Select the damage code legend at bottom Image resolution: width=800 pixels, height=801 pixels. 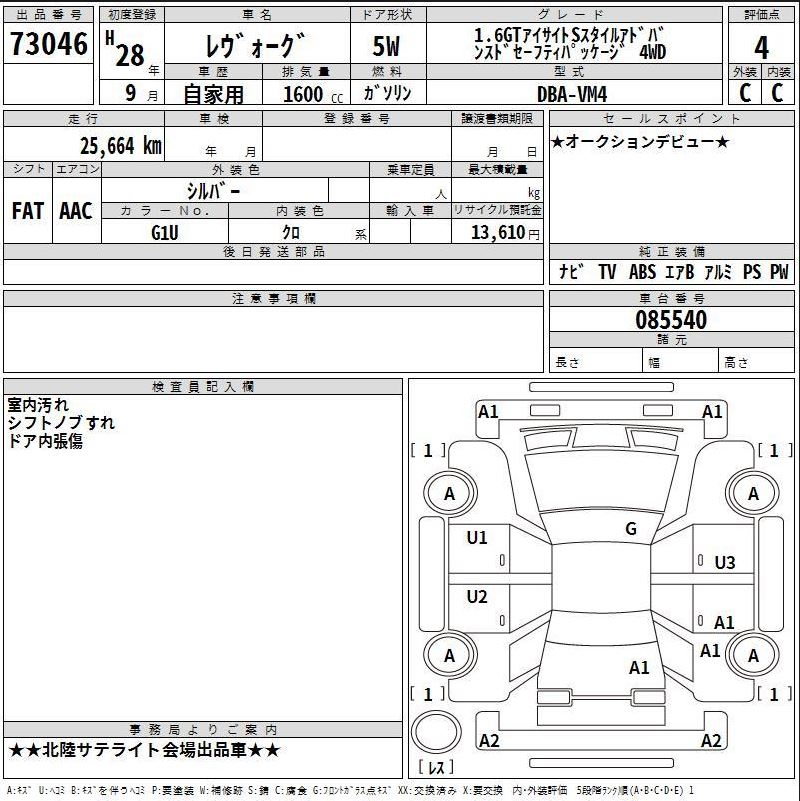click(x=349, y=790)
